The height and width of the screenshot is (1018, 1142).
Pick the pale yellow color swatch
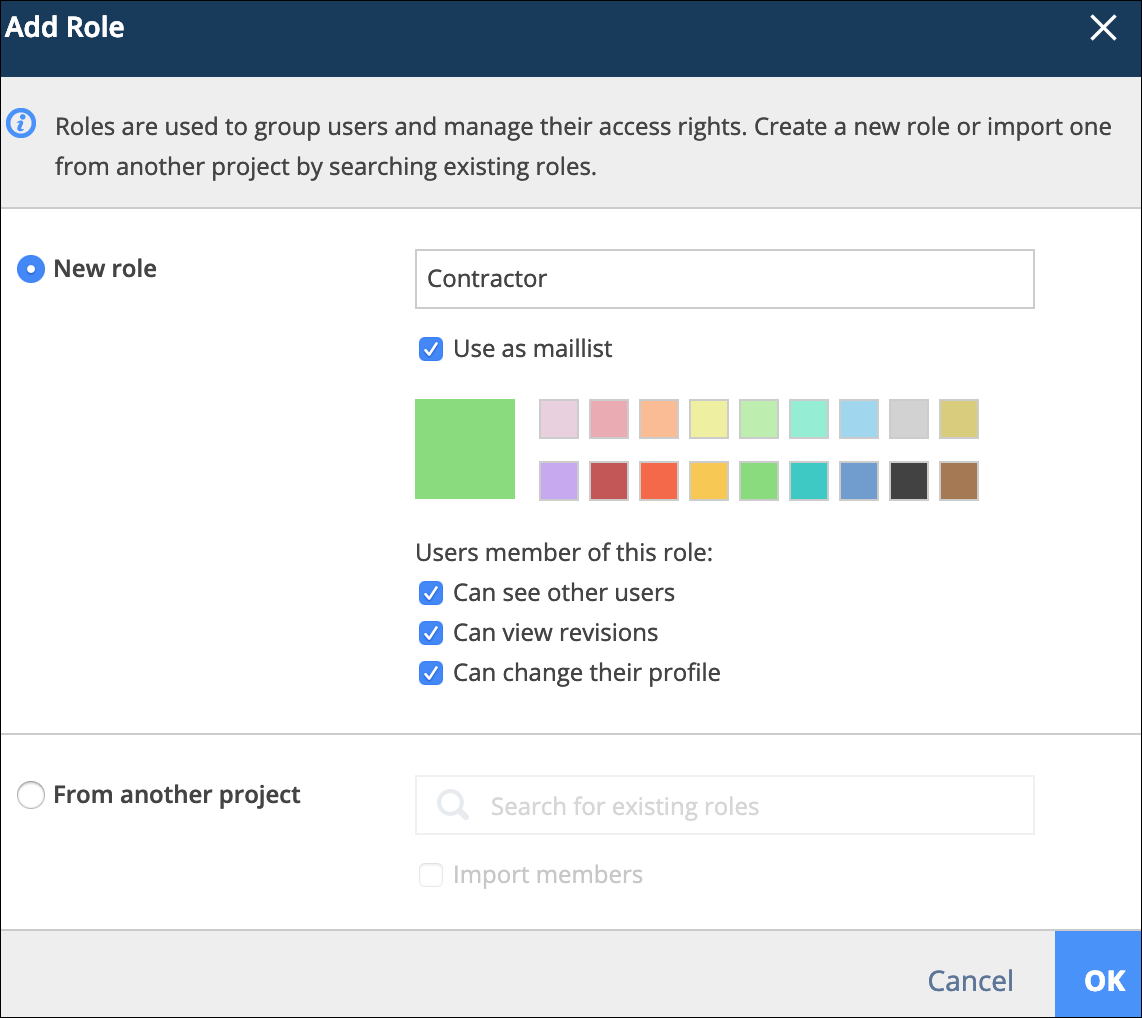click(709, 419)
